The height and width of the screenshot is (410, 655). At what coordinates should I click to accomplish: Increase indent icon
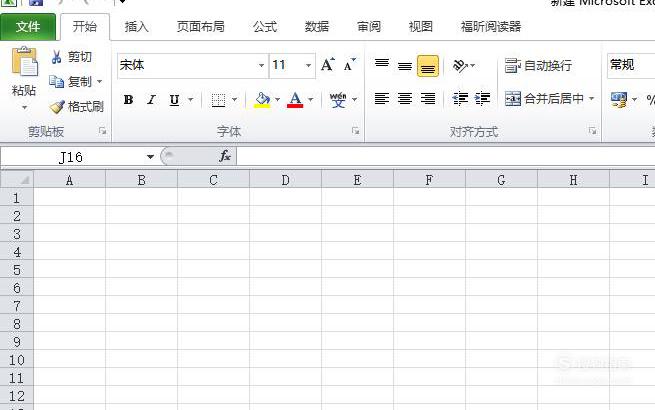click(482, 99)
